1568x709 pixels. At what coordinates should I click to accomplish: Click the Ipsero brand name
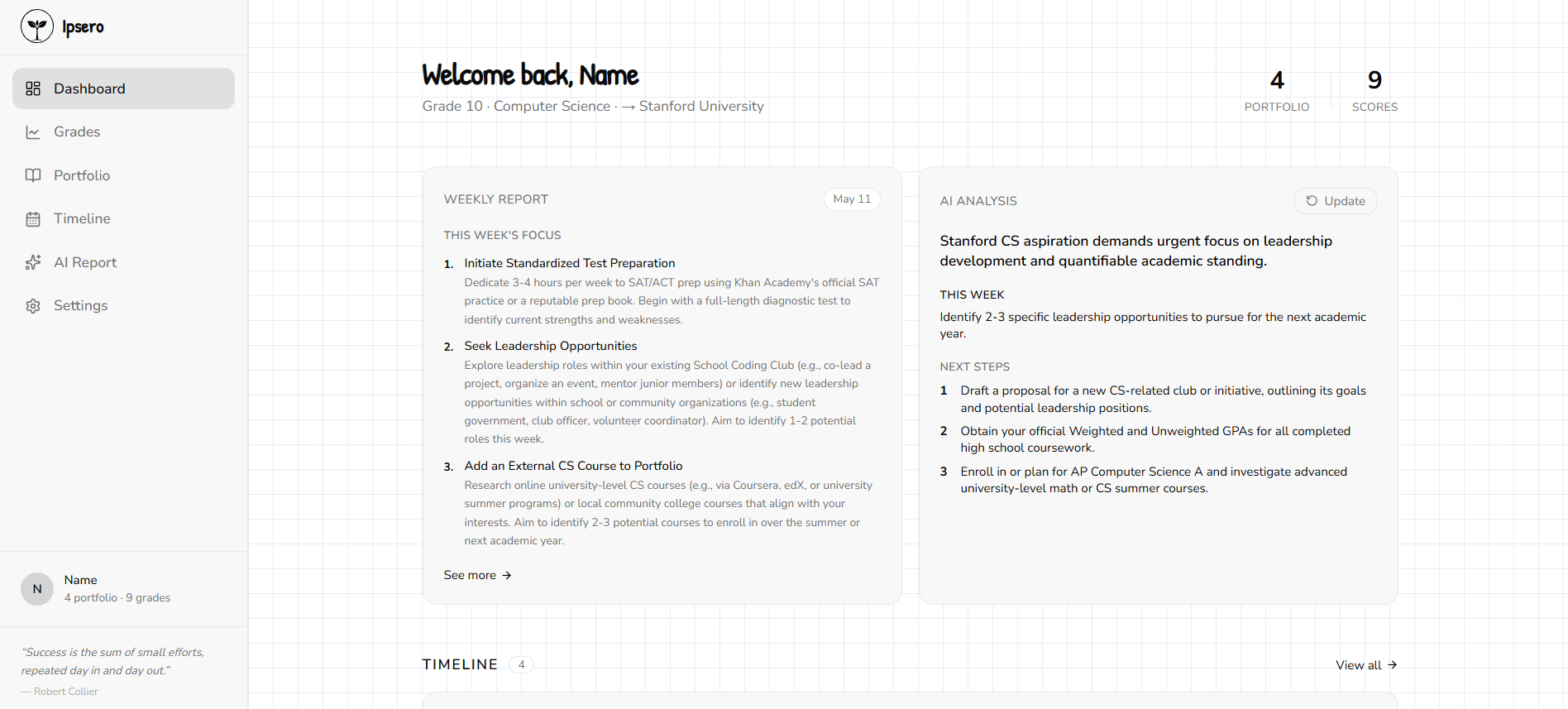(83, 26)
